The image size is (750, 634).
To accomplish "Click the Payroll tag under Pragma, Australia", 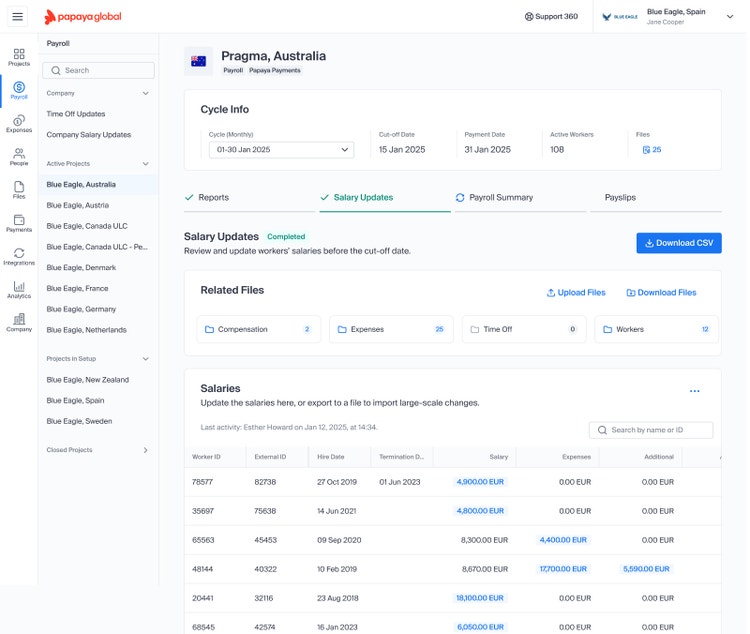I will click(x=233, y=70).
